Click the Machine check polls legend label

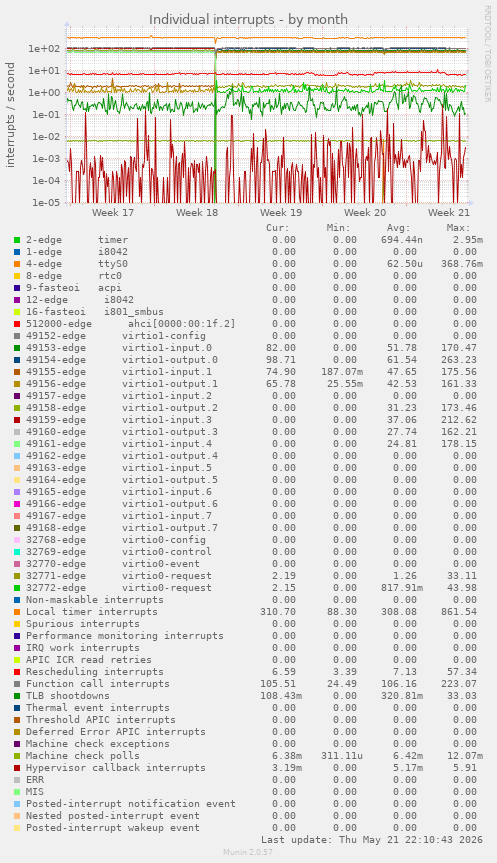point(83,756)
